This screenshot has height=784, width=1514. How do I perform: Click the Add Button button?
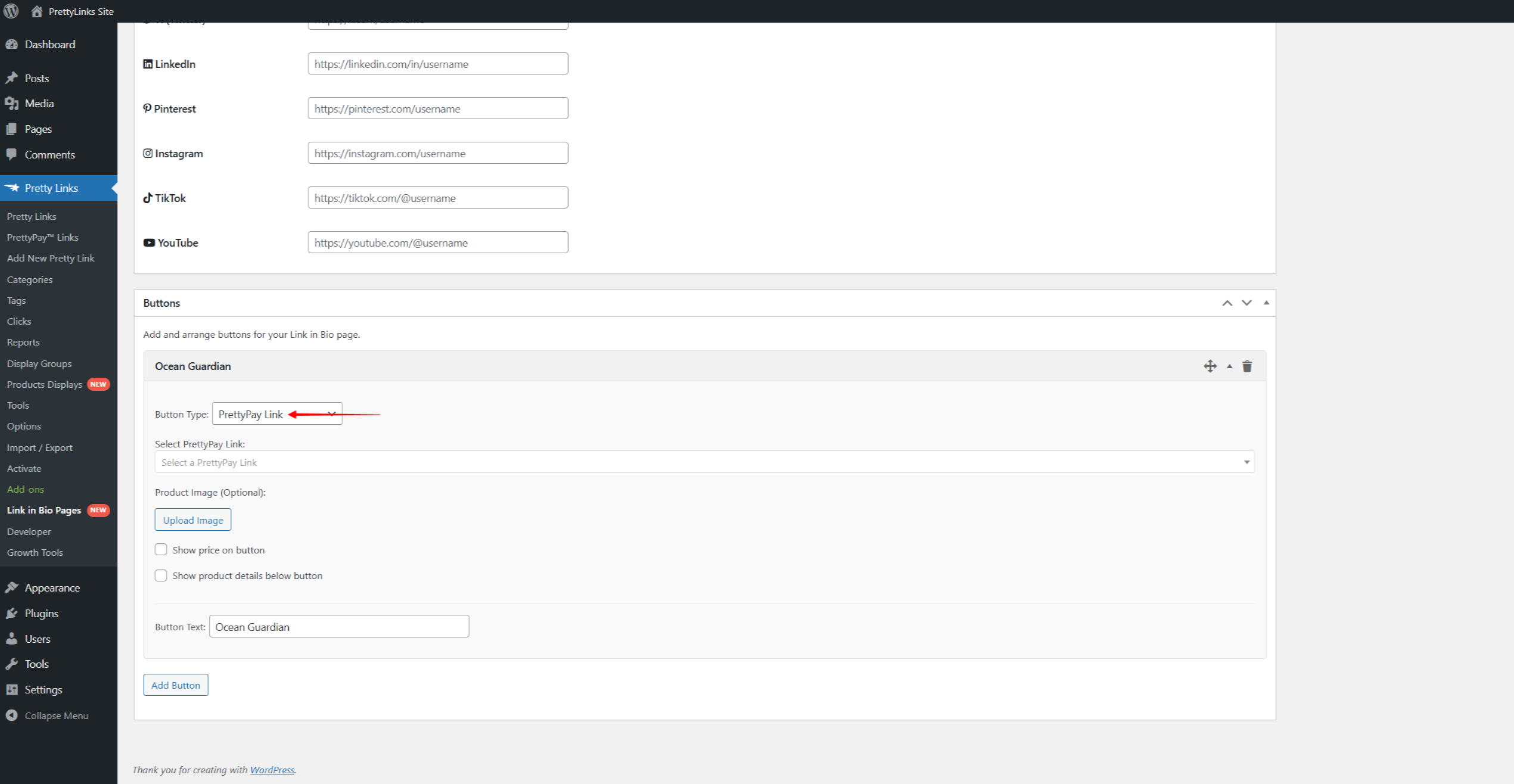pos(175,685)
